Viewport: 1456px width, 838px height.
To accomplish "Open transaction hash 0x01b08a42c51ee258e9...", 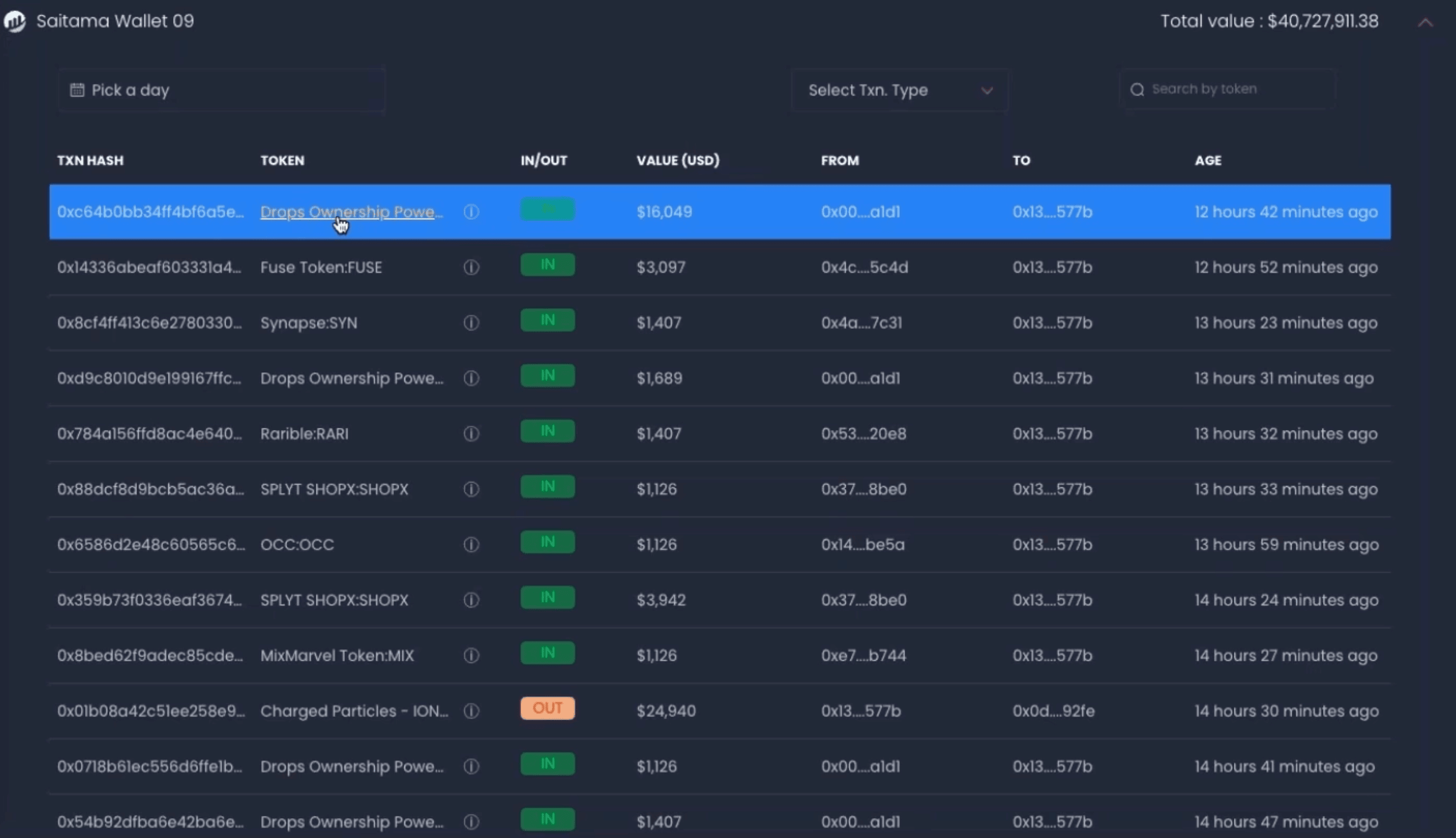I will 151,711.
